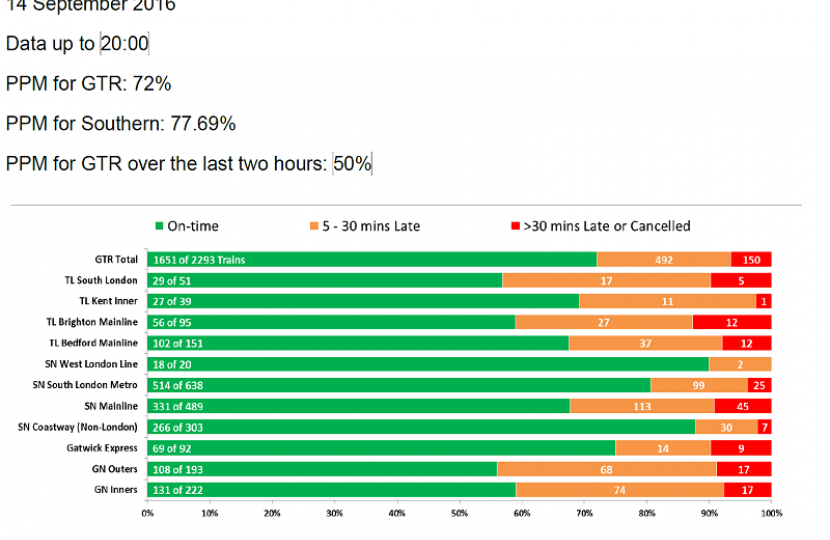Click the GN Outers orange segment 68
830x540 pixels.
click(x=606, y=469)
